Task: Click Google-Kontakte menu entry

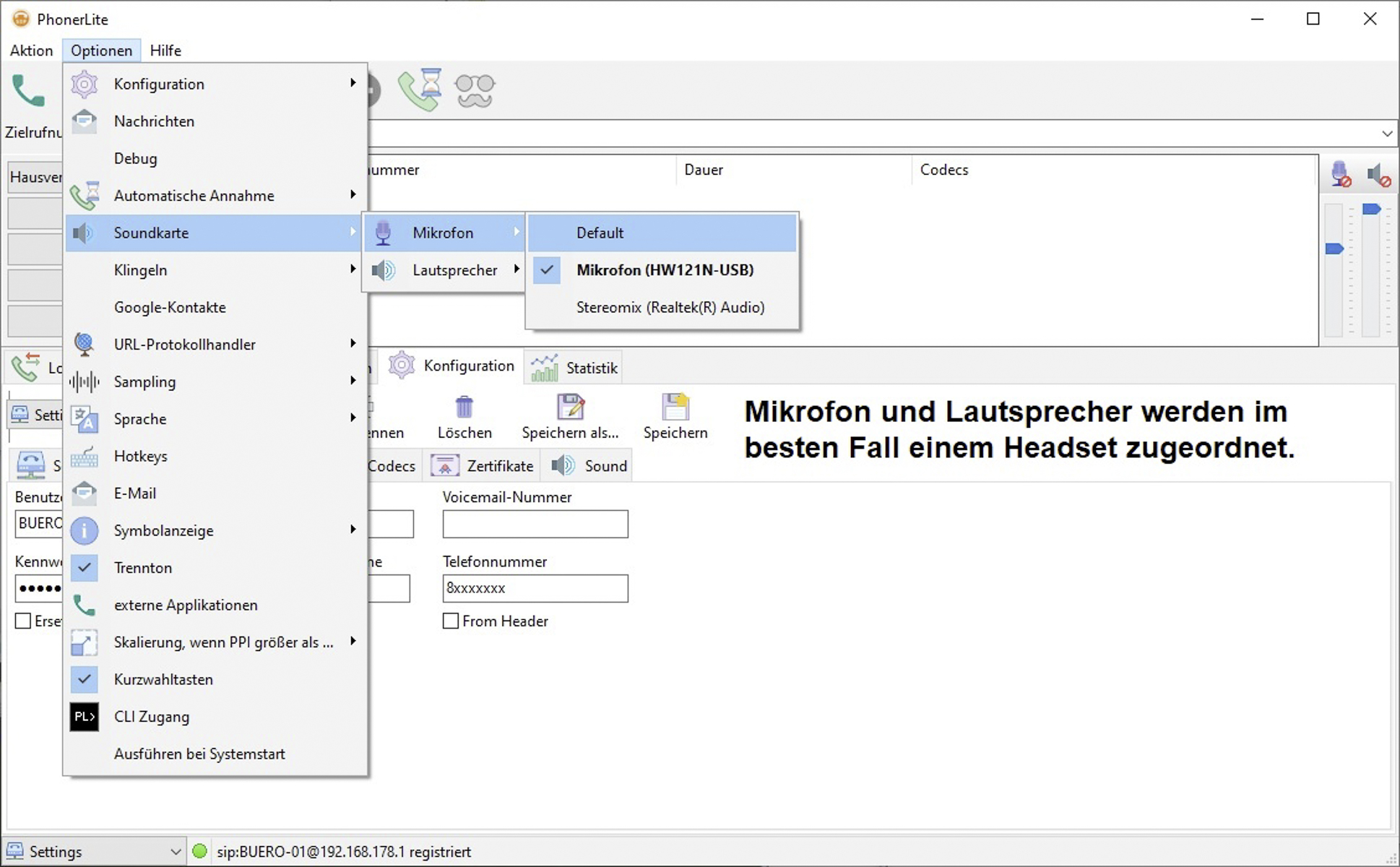Action: (215, 307)
